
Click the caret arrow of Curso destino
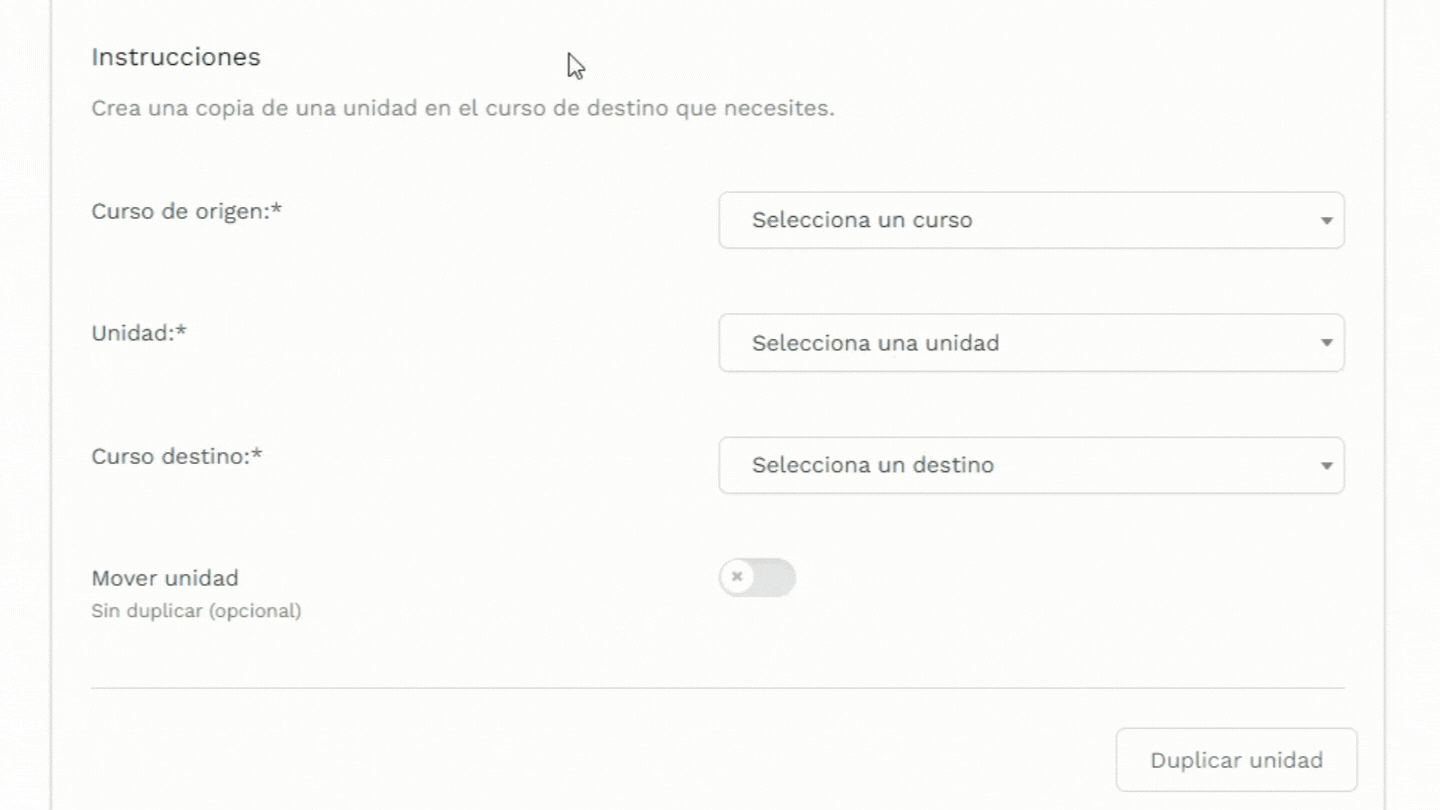click(x=1326, y=465)
